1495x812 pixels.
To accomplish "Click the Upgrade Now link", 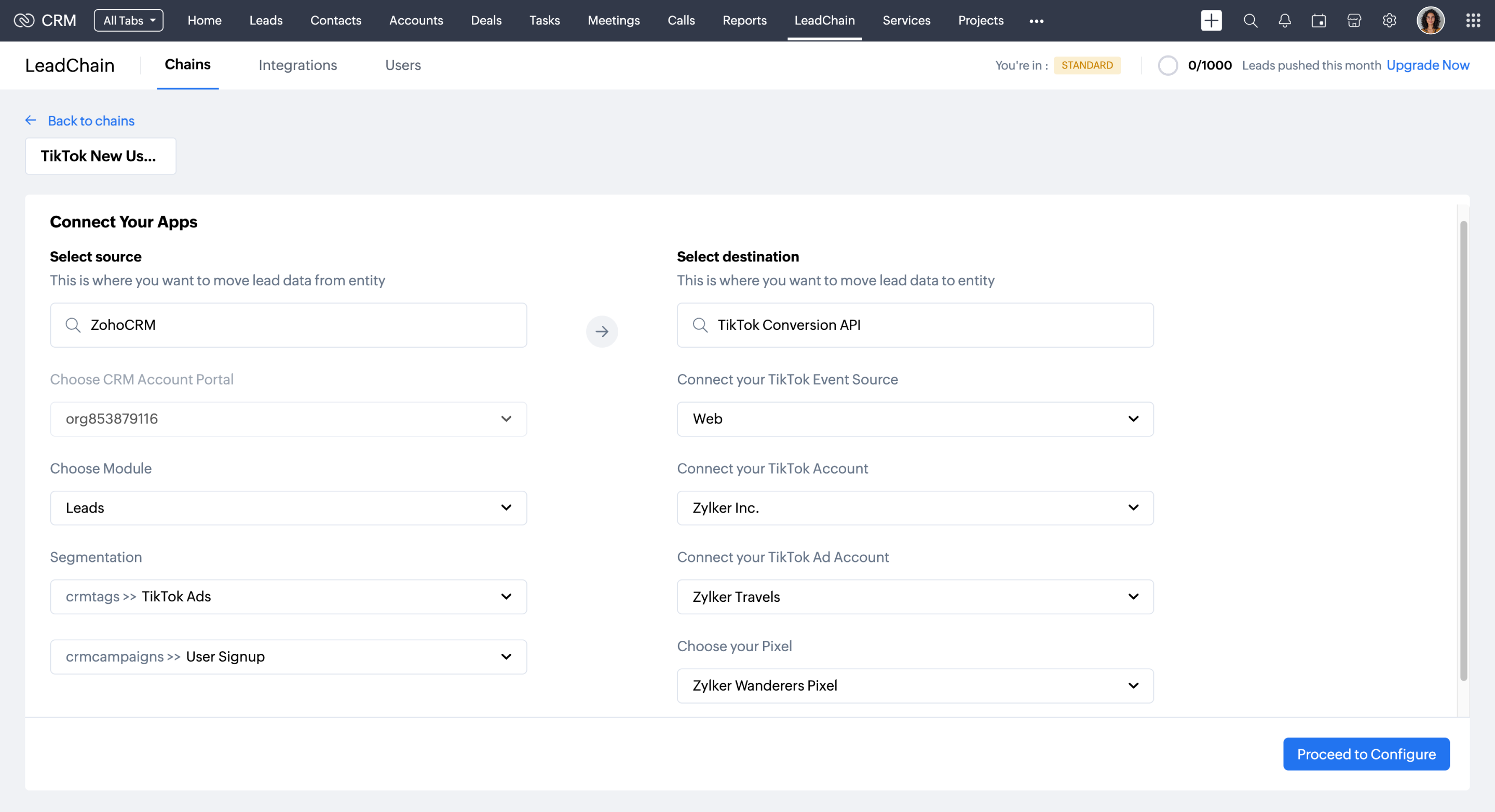I will tap(1428, 65).
